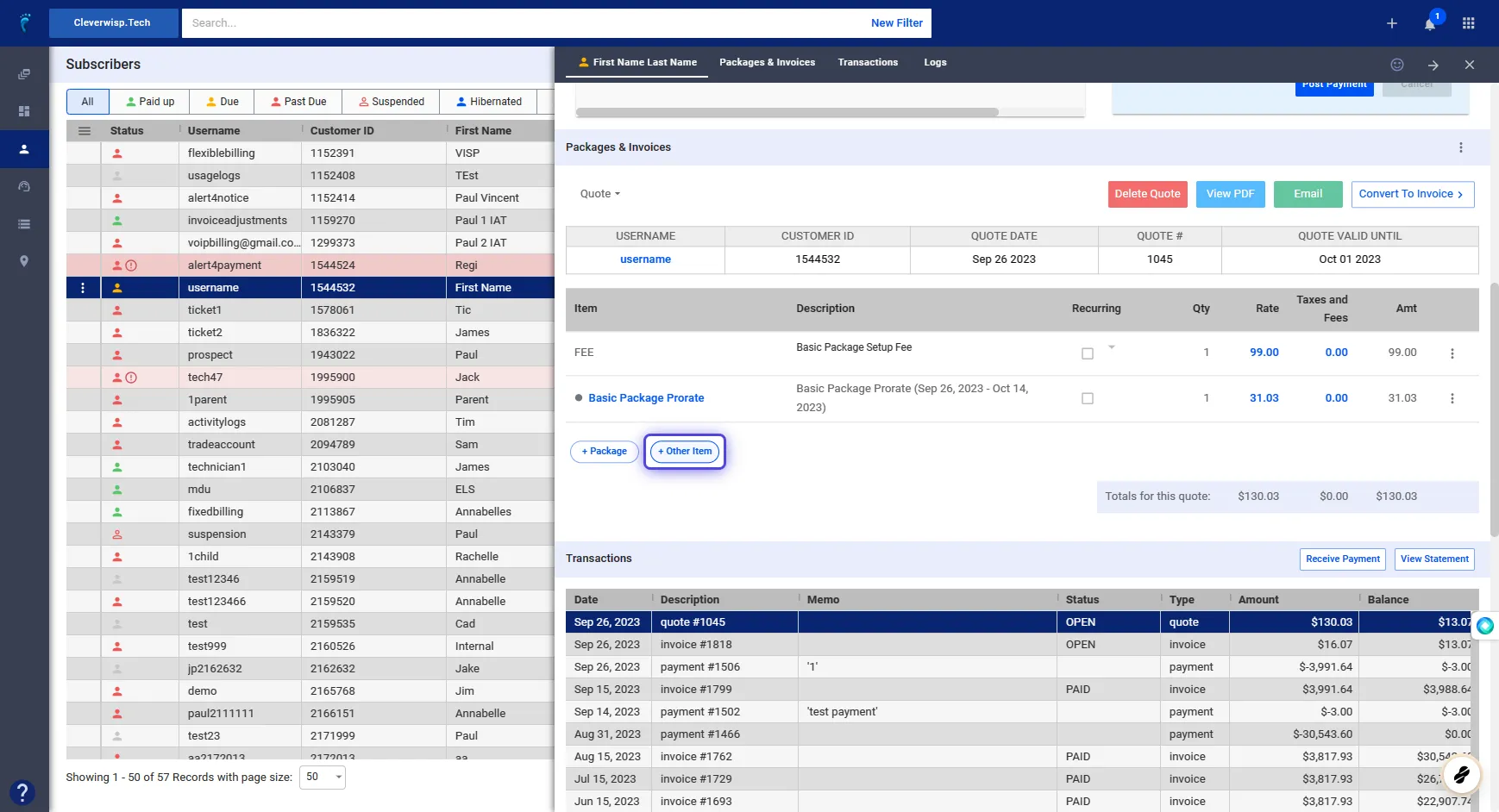Open Basic Package Prorate row options menu
This screenshot has width=1499, height=812.
point(1452,398)
